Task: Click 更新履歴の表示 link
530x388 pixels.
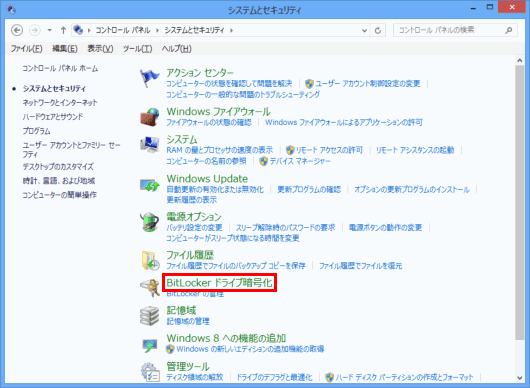Action: click(192, 200)
